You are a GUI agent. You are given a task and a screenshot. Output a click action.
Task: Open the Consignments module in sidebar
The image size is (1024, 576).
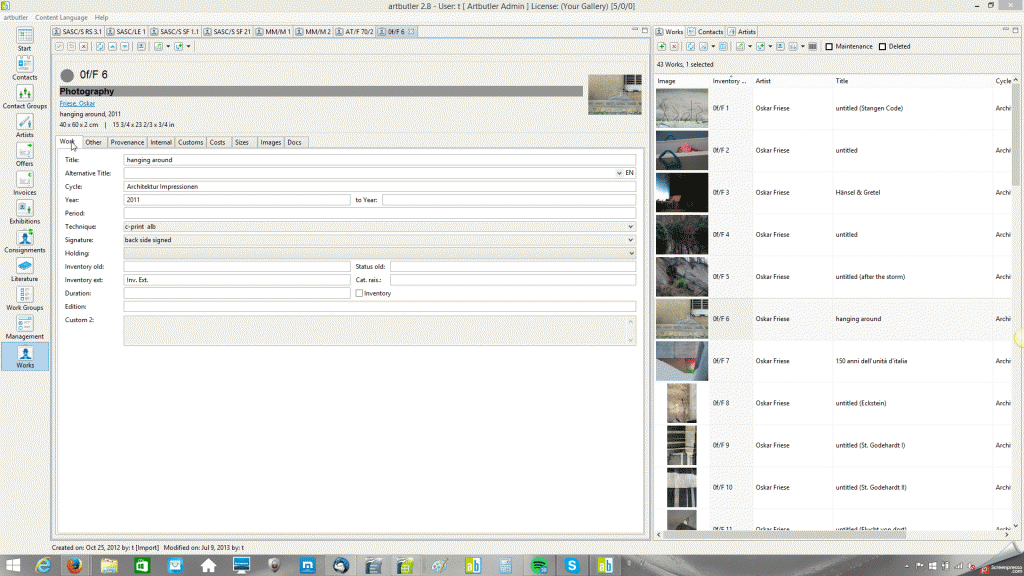pyautogui.click(x=24, y=240)
